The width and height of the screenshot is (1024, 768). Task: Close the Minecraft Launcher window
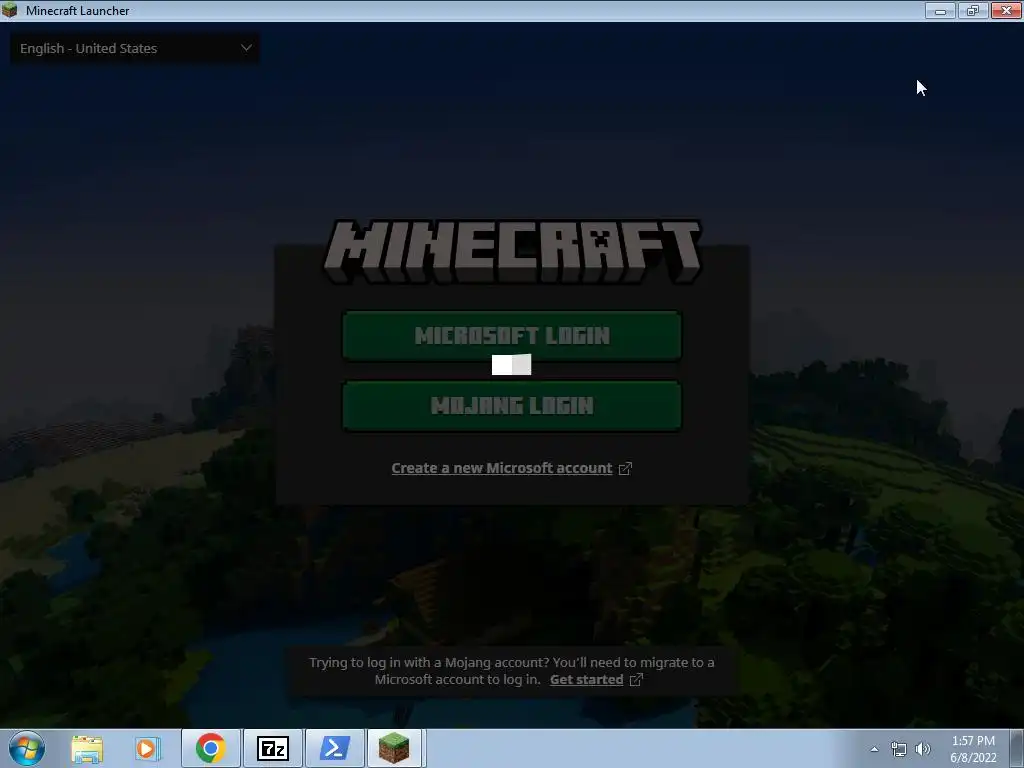tap(1006, 10)
